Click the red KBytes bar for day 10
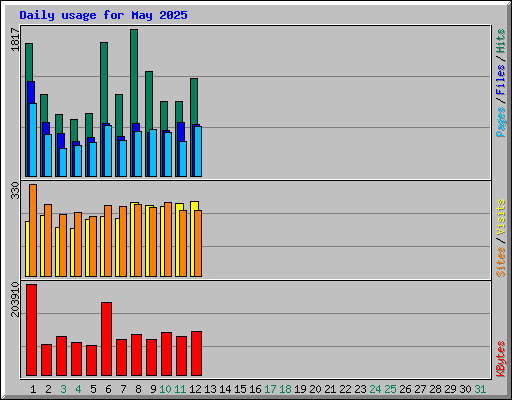 coord(167,354)
